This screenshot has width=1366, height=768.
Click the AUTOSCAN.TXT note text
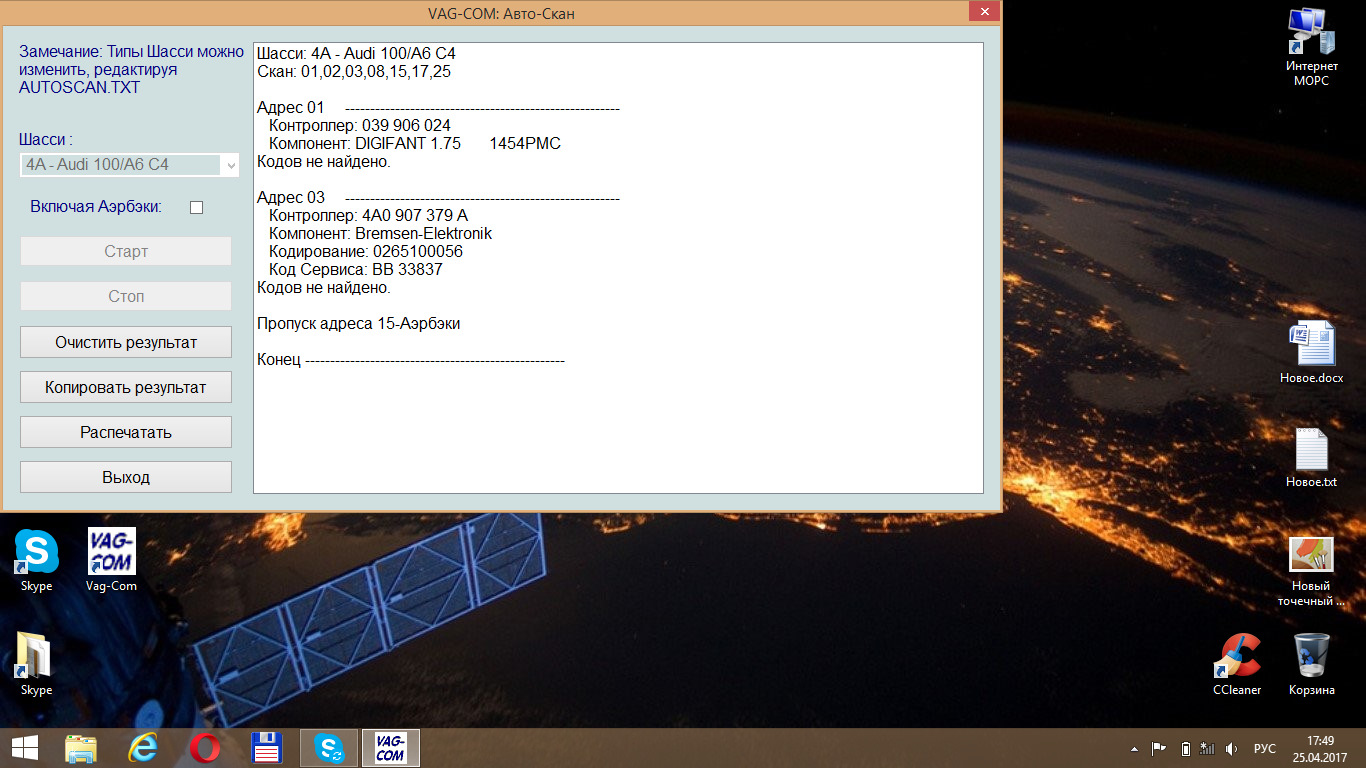pyautogui.click(x=79, y=87)
